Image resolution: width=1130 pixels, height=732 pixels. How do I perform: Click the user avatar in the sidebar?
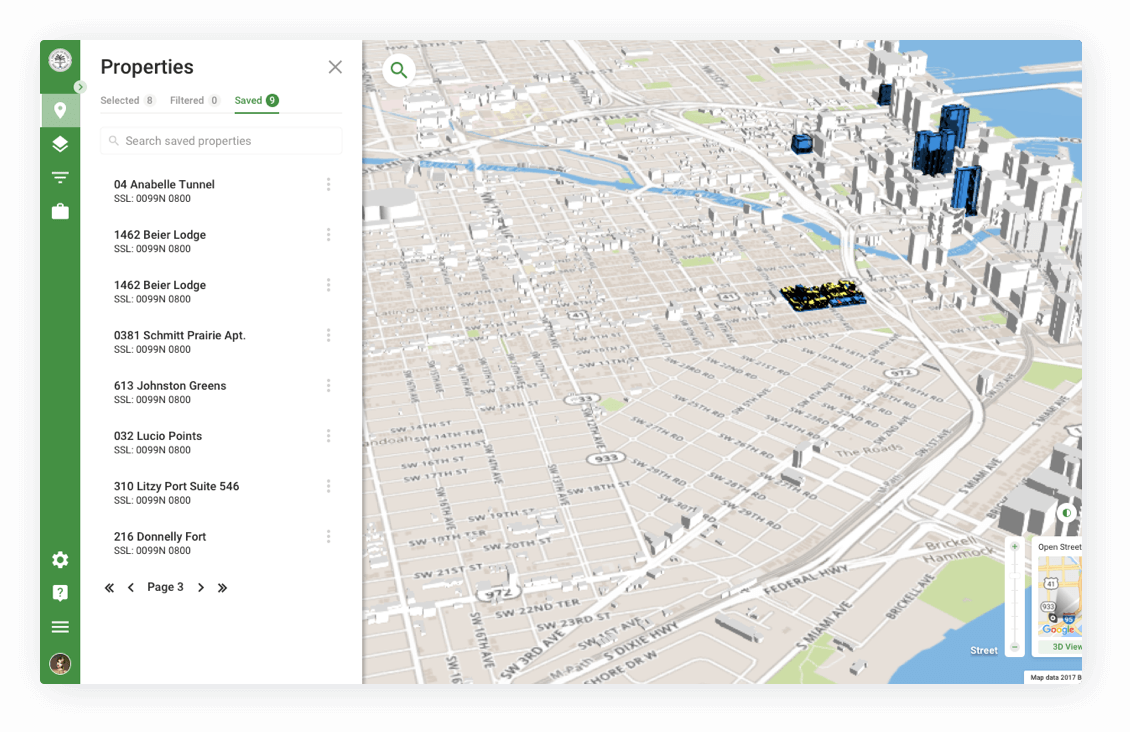pyautogui.click(x=60, y=663)
